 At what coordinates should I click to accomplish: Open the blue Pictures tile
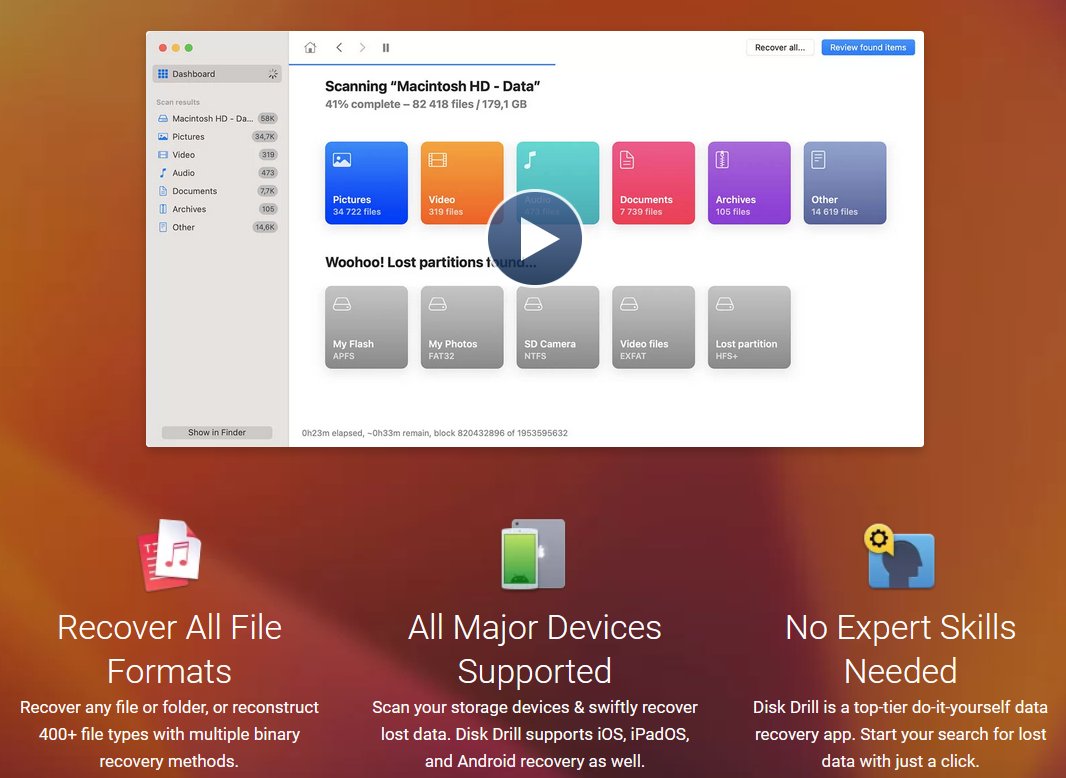(x=366, y=183)
